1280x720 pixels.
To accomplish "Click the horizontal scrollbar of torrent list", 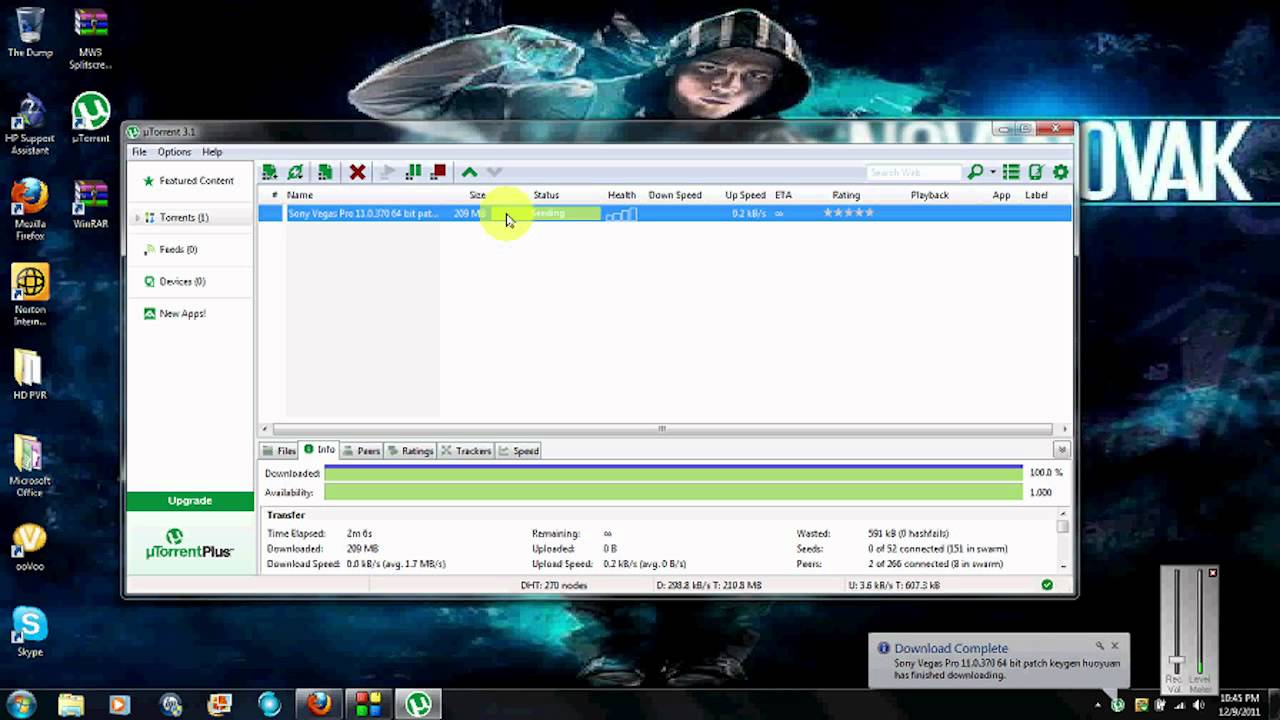I will [661, 429].
